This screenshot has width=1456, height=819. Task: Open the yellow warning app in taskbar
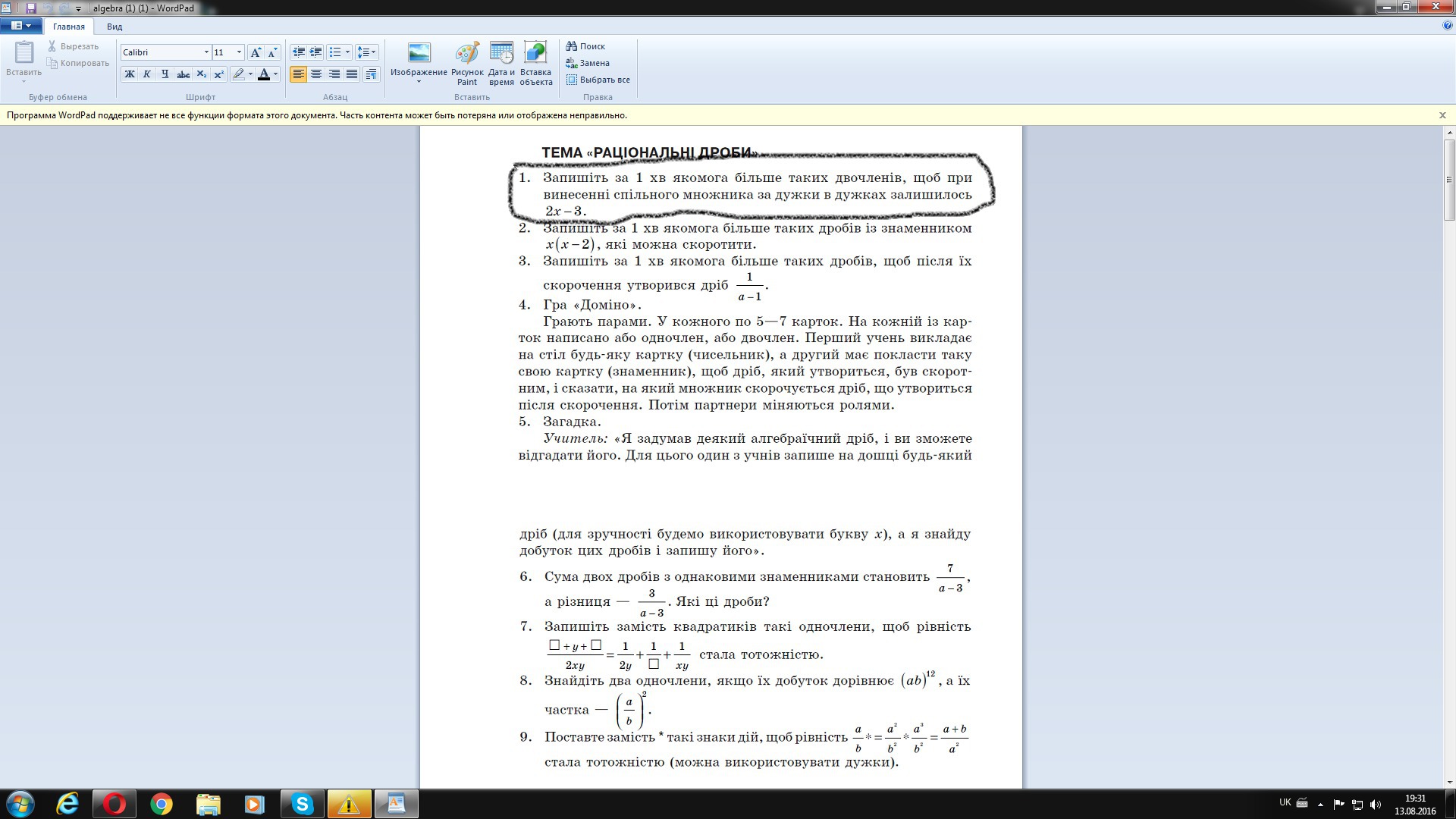[x=349, y=804]
